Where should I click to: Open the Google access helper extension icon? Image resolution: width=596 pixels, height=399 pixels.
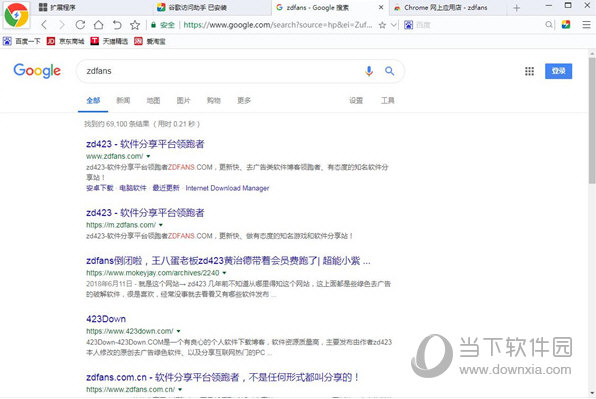click(x=566, y=25)
